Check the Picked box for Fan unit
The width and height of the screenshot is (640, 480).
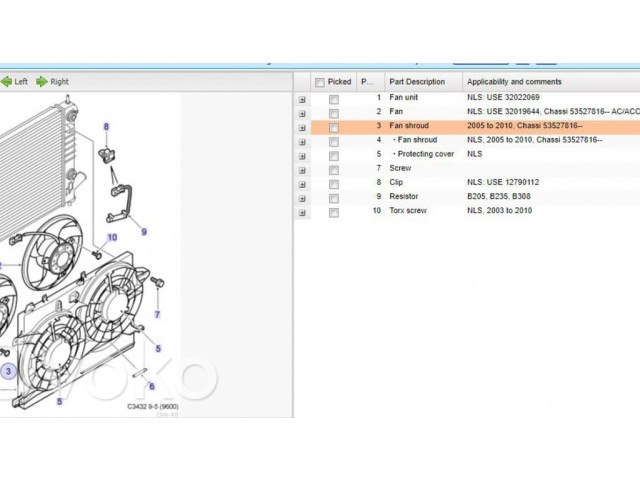[x=334, y=99]
